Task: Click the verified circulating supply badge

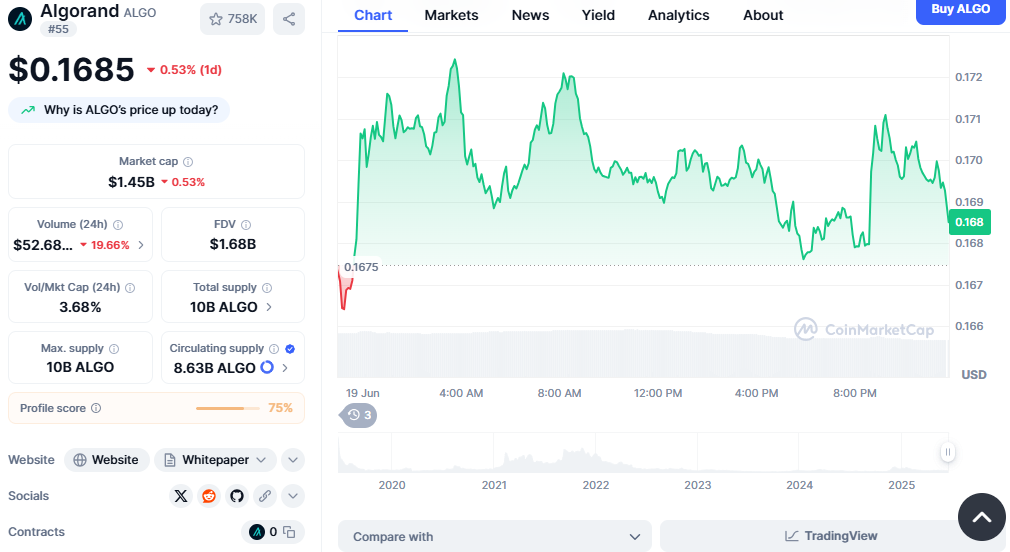Action: pos(290,348)
